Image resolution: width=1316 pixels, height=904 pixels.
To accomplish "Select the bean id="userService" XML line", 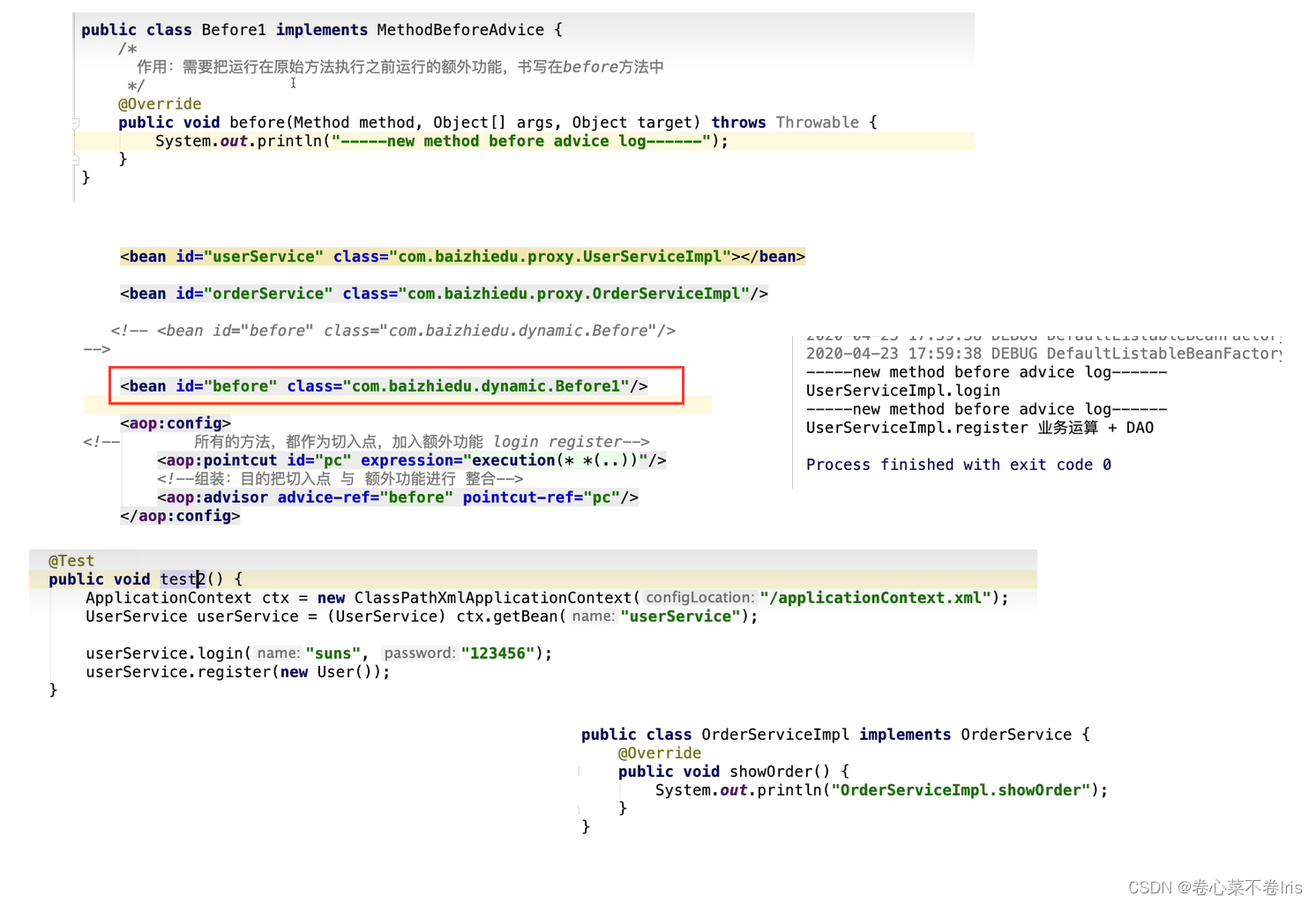I will tap(463, 257).
